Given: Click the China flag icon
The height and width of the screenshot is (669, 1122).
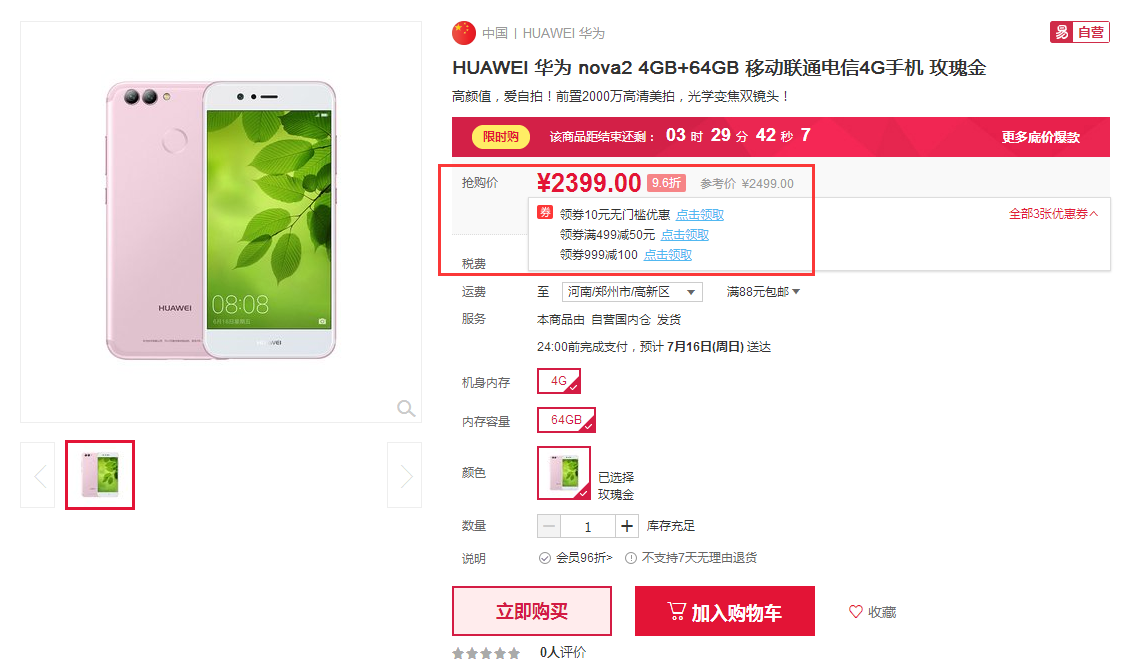Looking at the screenshot, I should [x=464, y=33].
